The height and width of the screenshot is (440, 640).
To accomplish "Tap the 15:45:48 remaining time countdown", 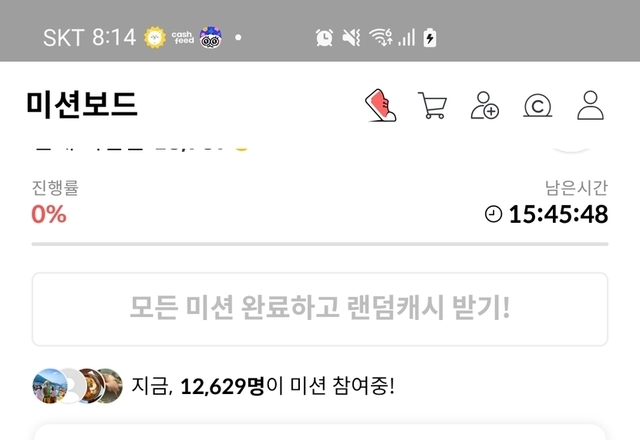I will 558,214.
